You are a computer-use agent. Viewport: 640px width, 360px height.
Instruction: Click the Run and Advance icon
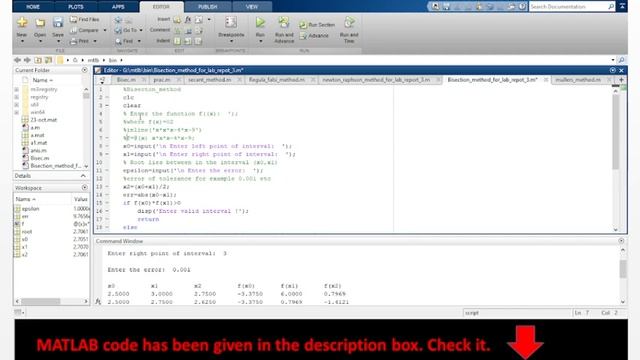coord(284,22)
